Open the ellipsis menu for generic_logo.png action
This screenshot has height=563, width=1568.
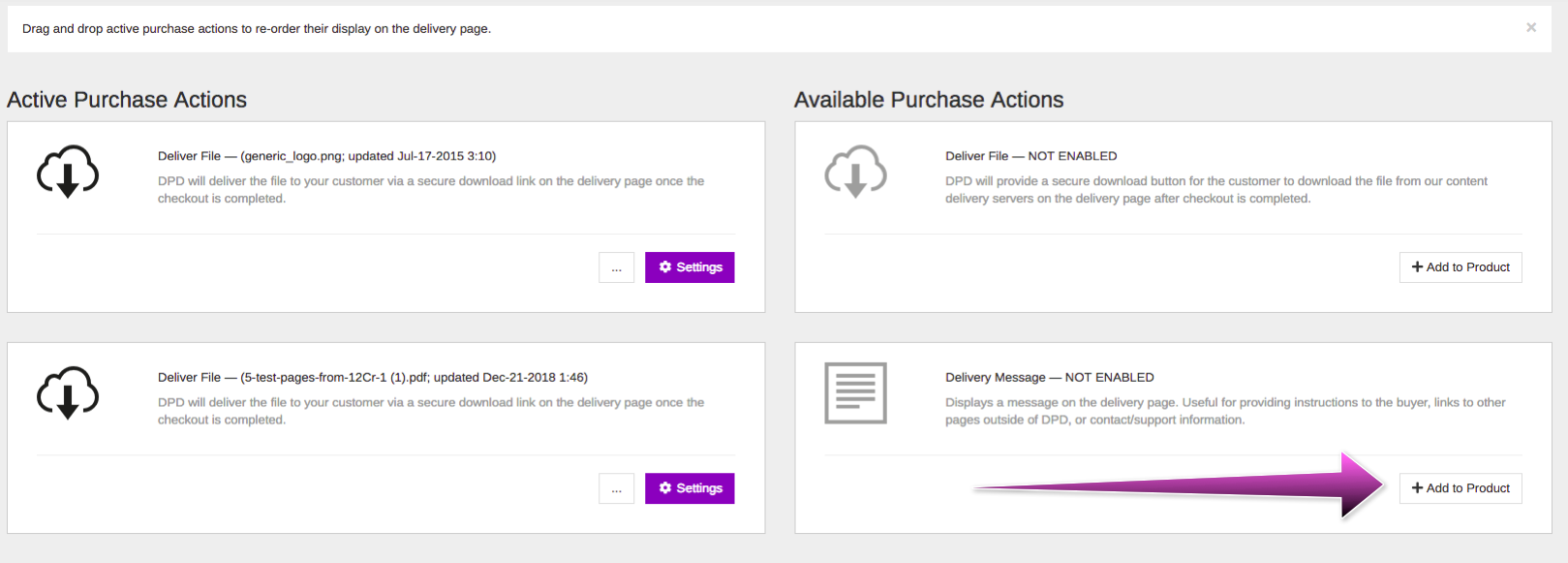coord(616,267)
